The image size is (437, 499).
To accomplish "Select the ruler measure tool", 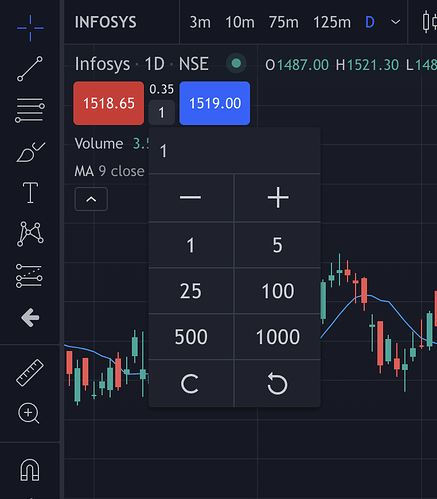I will pos(30,373).
